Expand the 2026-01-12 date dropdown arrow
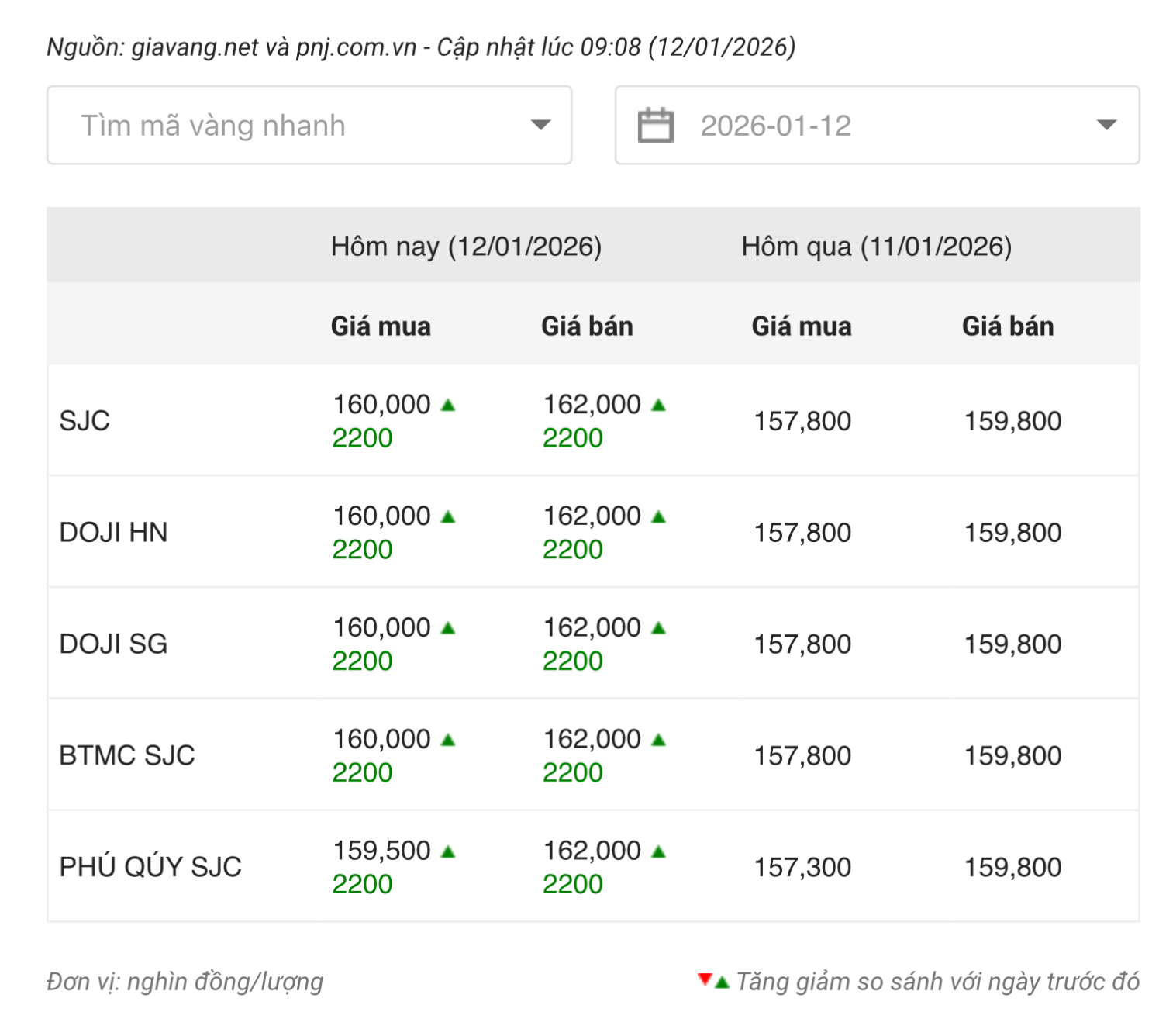Screen dimensions: 1159x1036 click(1106, 125)
